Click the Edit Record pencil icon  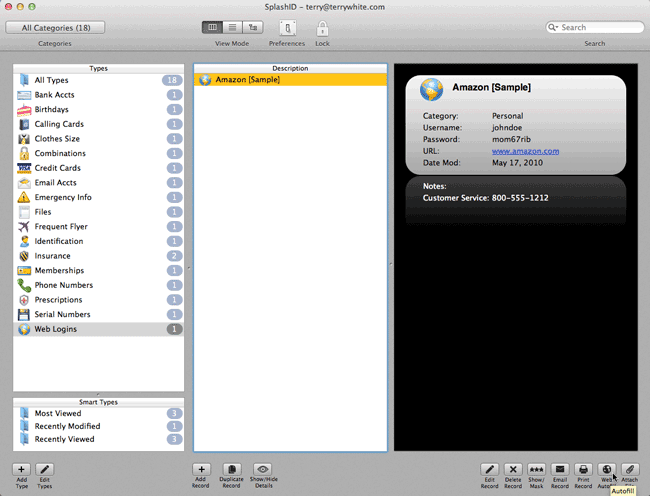coord(490,469)
